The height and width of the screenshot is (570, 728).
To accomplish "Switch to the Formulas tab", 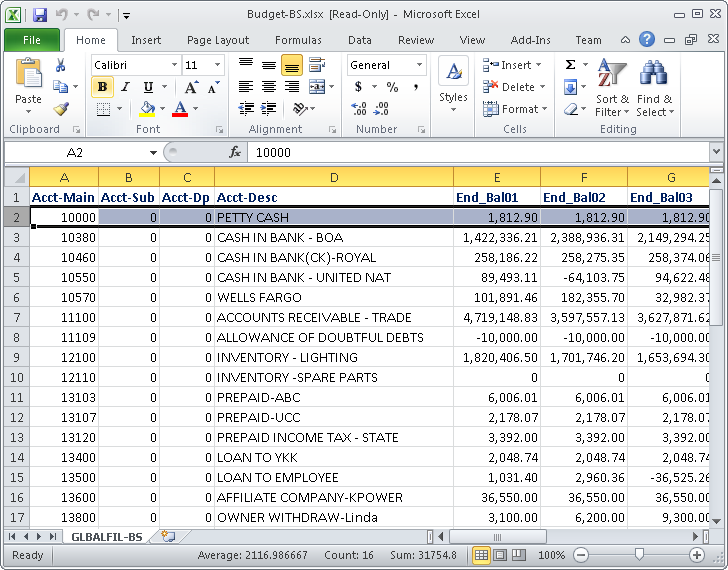I will 298,40.
